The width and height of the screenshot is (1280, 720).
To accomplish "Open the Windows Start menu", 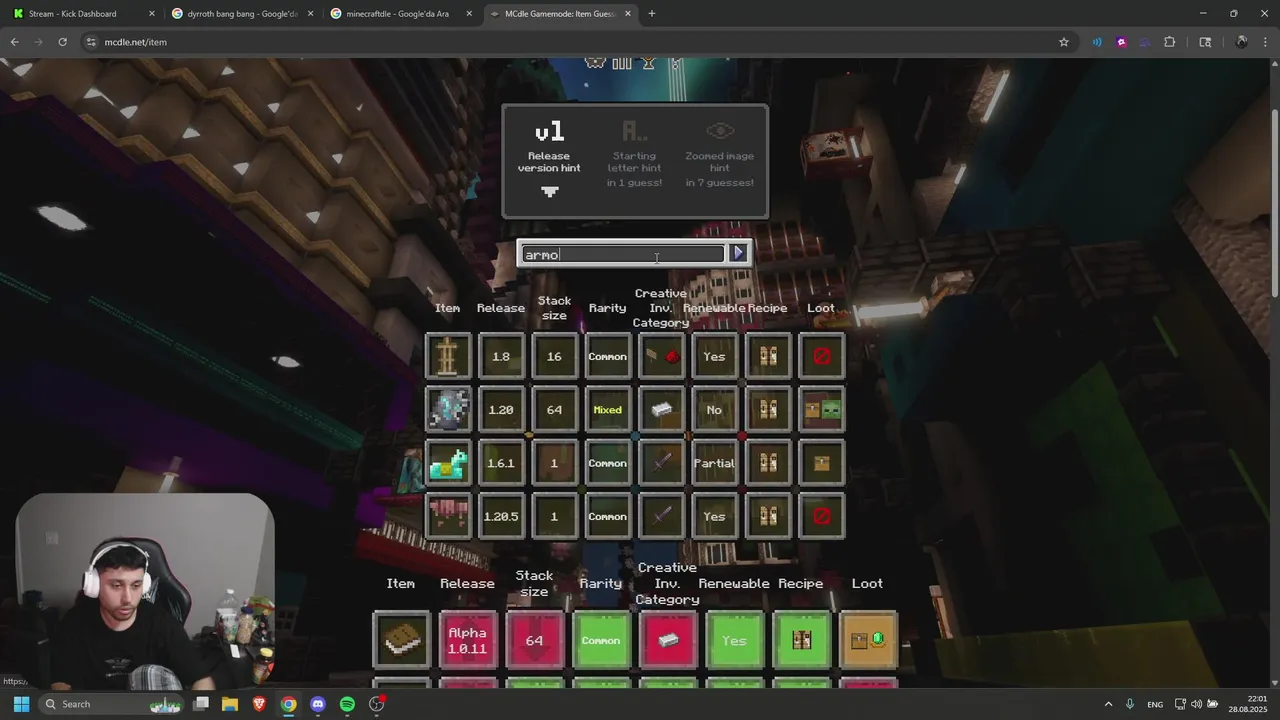I will (x=21, y=704).
